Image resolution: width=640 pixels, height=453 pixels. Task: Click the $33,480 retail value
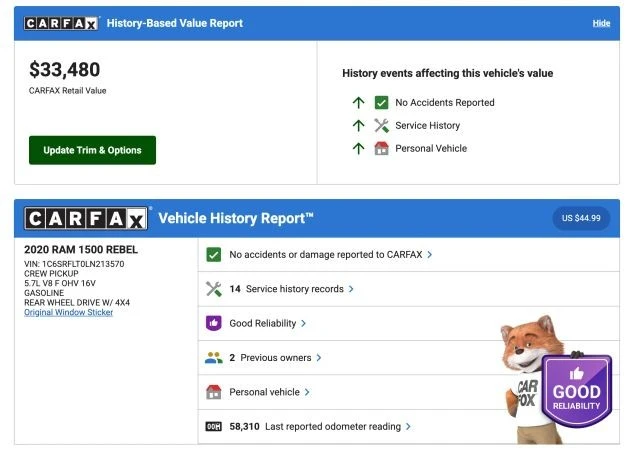coord(64,69)
